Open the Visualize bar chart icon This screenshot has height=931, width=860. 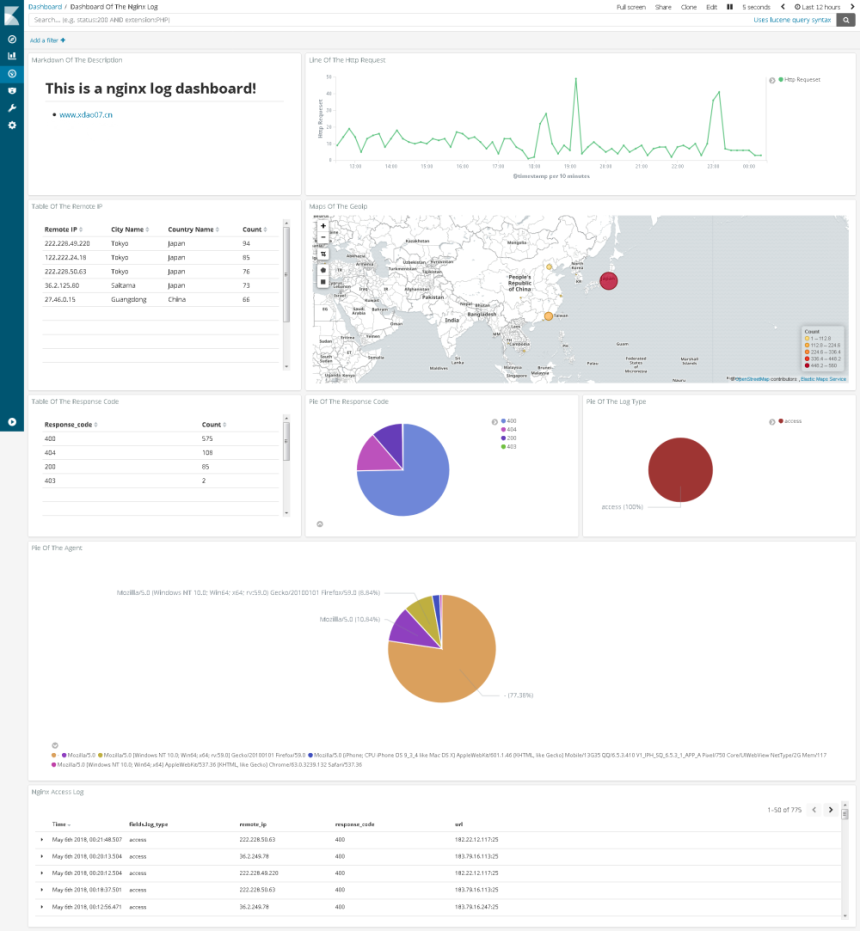tap(12, 56)
